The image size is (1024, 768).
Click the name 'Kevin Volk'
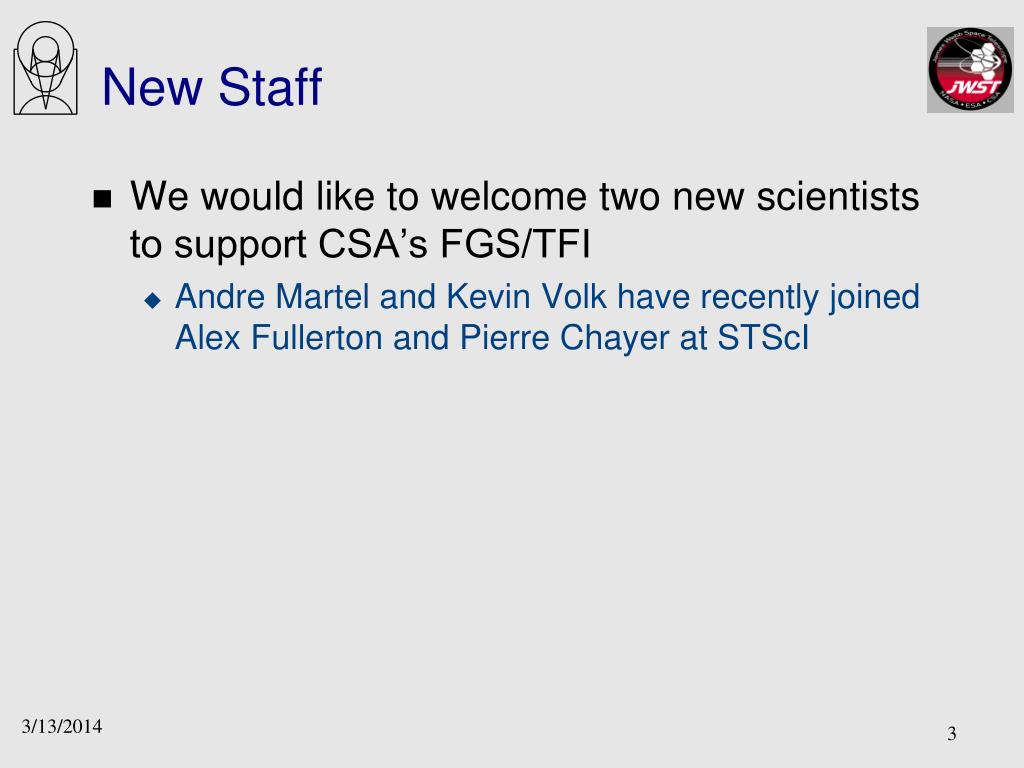click(526, 296)
